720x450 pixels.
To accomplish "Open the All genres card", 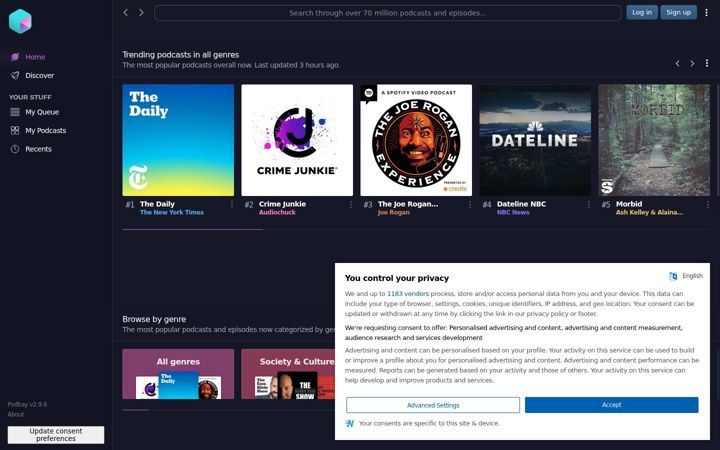I will (x=178, y=374).
